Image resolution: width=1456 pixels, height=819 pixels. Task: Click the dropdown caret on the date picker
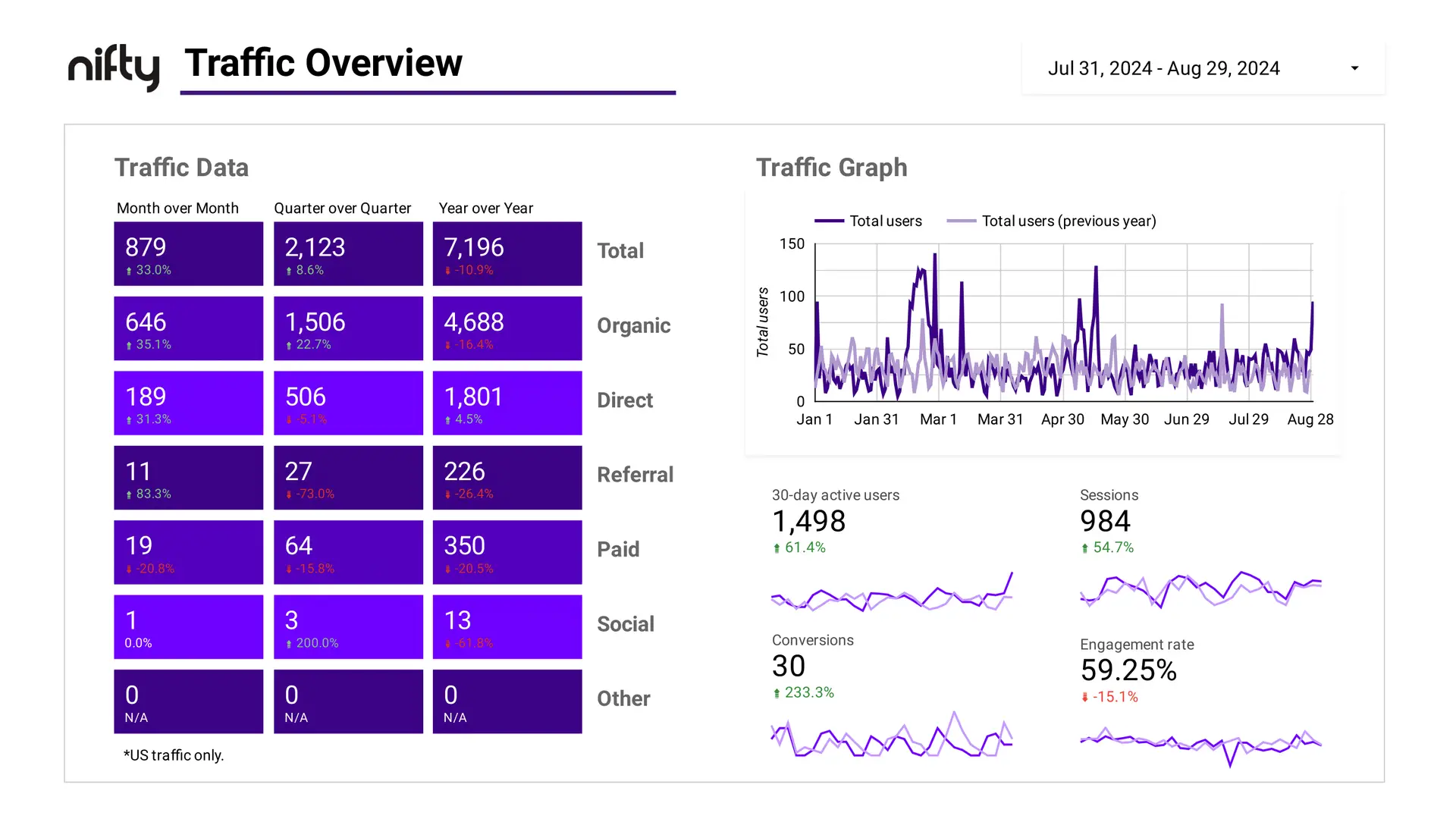pos(1354,67)
